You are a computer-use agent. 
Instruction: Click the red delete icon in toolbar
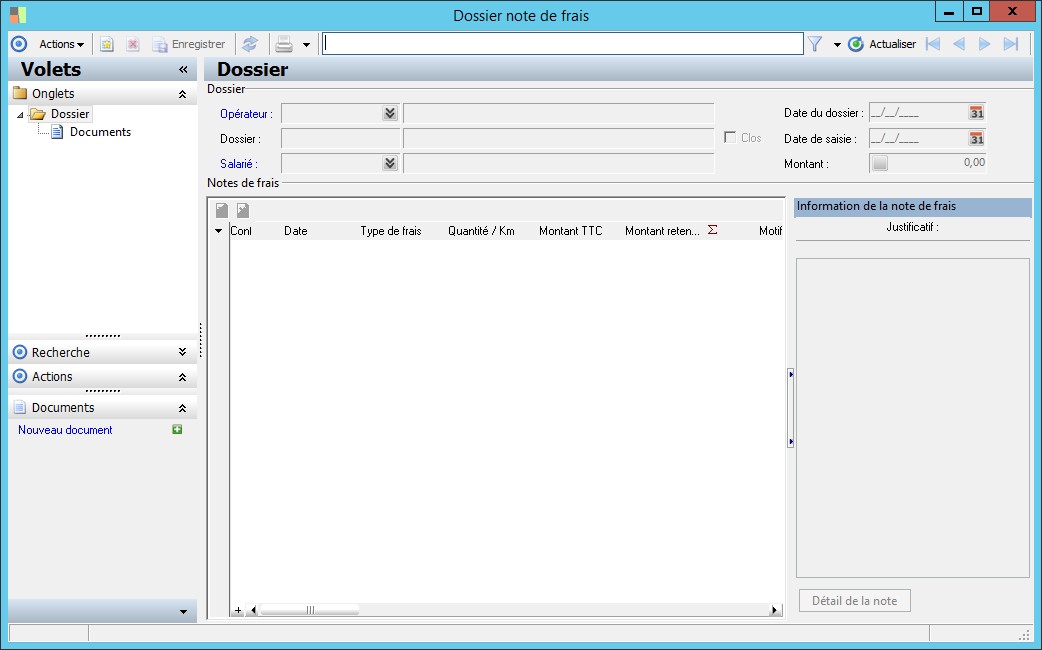(x=132, y=44)
